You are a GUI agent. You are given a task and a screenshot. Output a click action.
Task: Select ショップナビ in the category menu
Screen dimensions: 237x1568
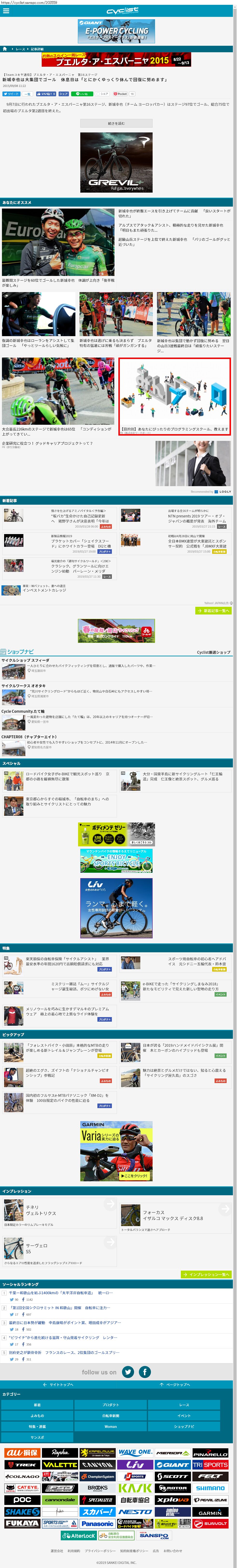point(184,1426)
